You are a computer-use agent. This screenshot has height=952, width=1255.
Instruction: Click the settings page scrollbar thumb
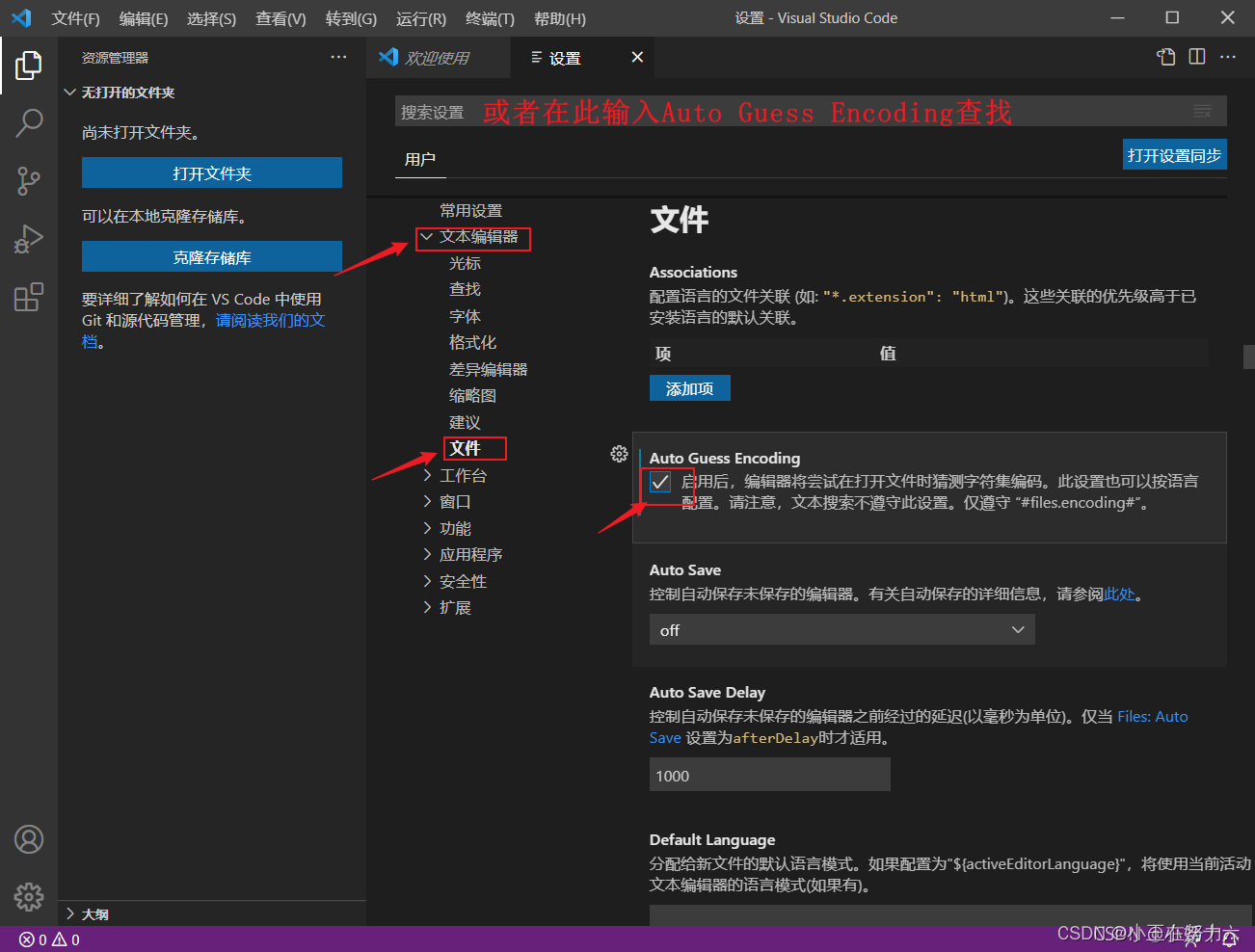pyautogui.click(x=1249, y=357)
